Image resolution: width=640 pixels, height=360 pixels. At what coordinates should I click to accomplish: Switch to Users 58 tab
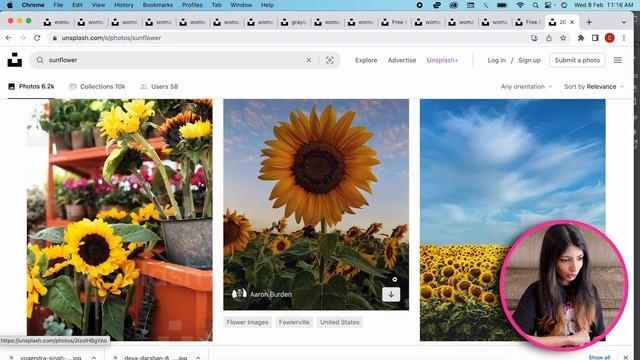(x=159, y=87)
